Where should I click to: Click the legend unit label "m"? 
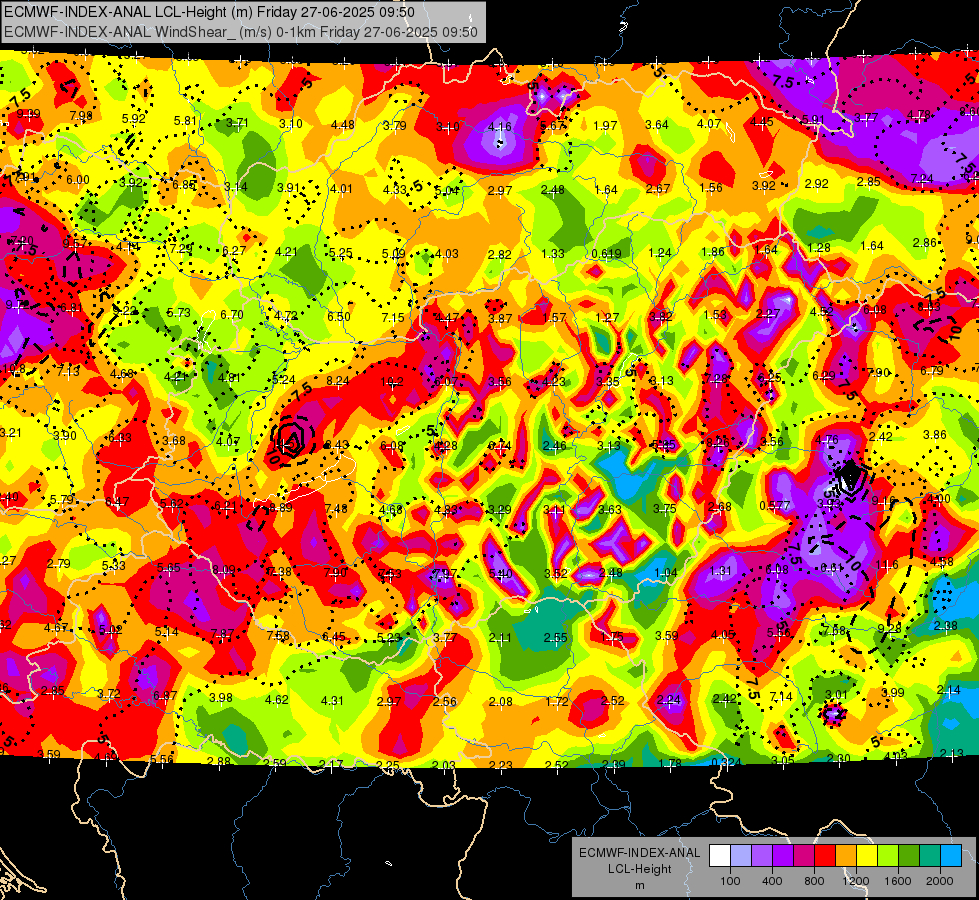639,885
